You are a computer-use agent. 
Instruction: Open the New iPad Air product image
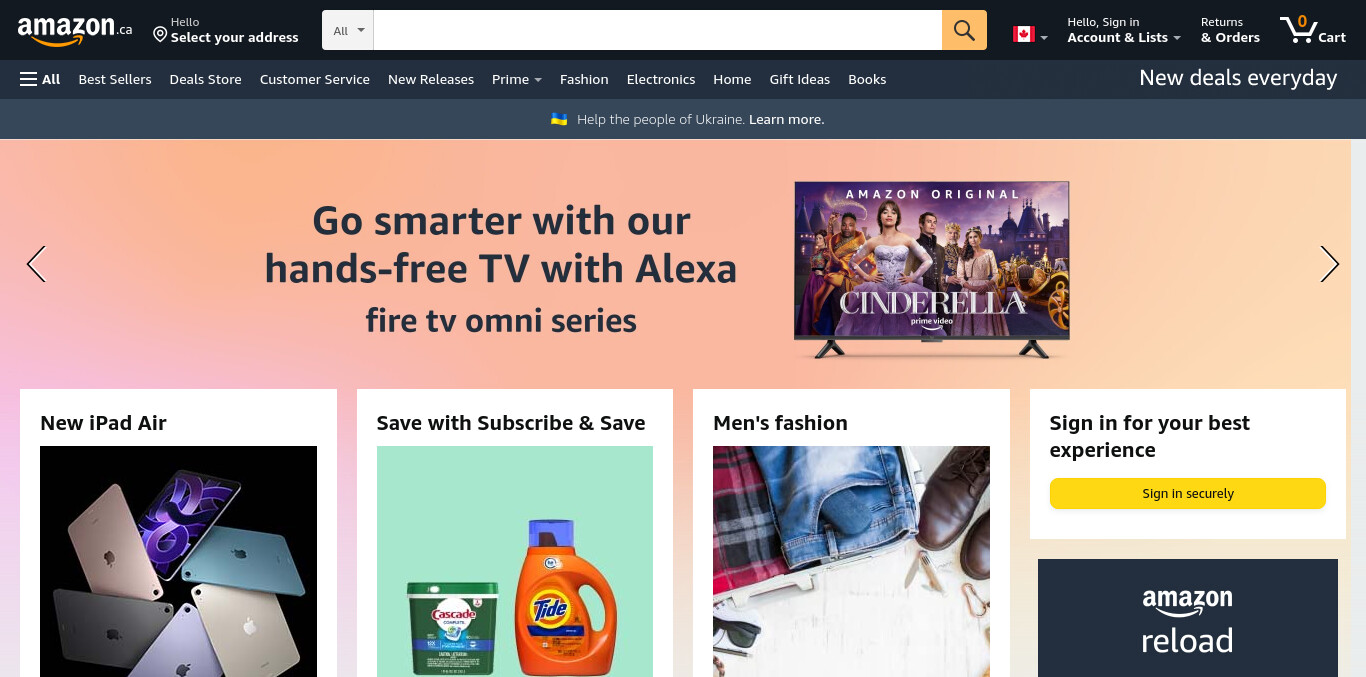tap(178, 562)
